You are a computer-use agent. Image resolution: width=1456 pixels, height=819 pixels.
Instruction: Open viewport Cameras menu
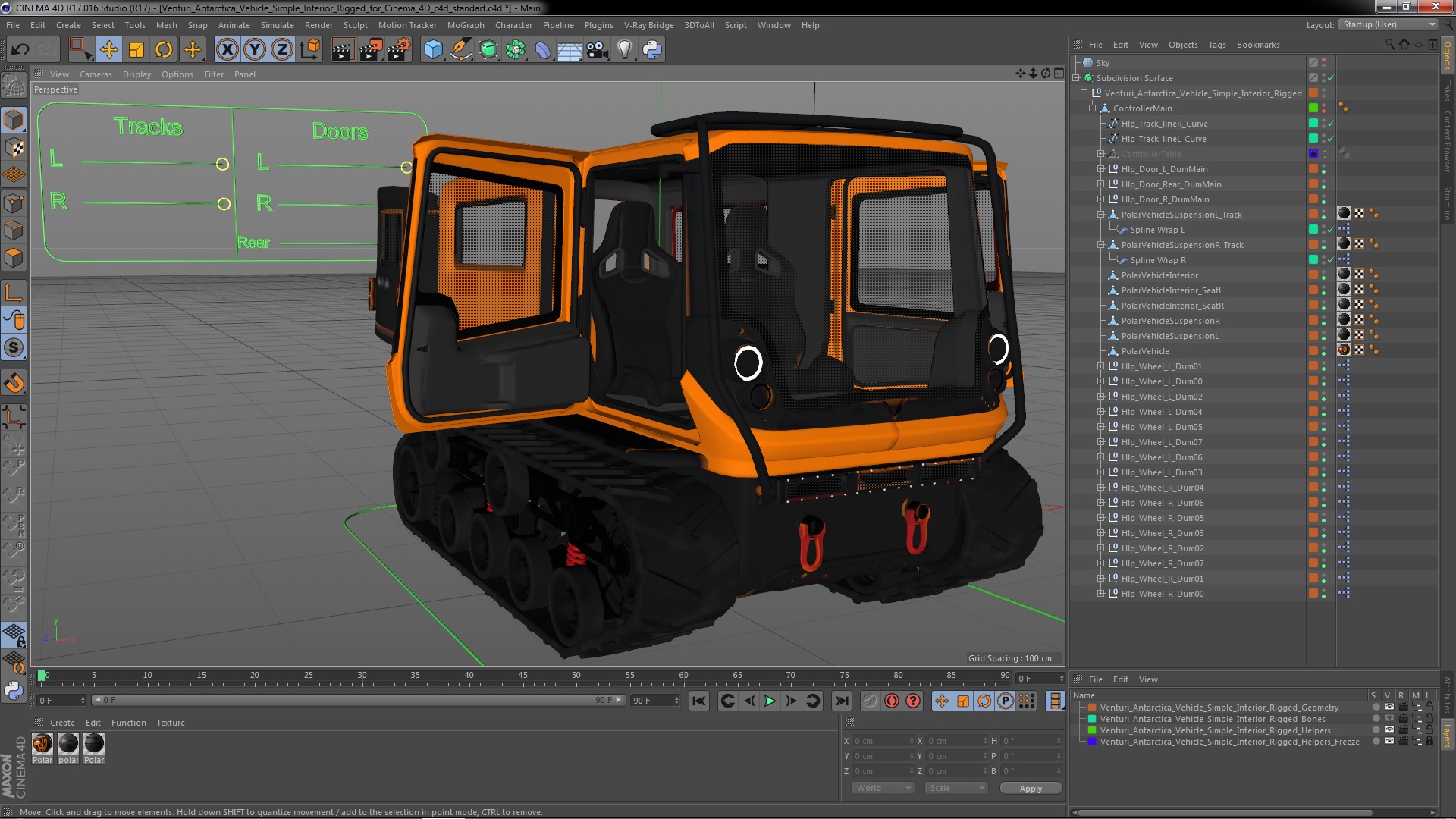click(x=96, y=74)
